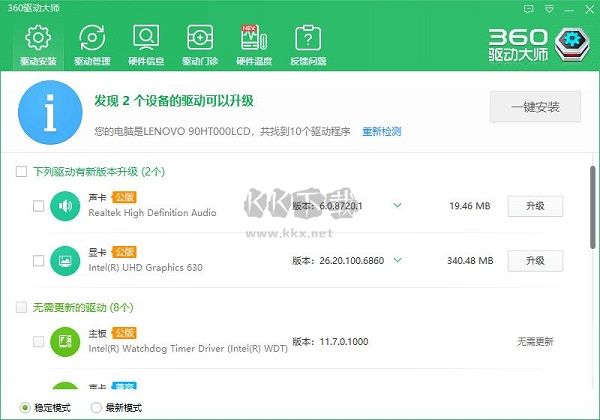
Task: Click the 360驱动大师 logo disk icon
Action: pyautogui.click(x=572, y=45)
